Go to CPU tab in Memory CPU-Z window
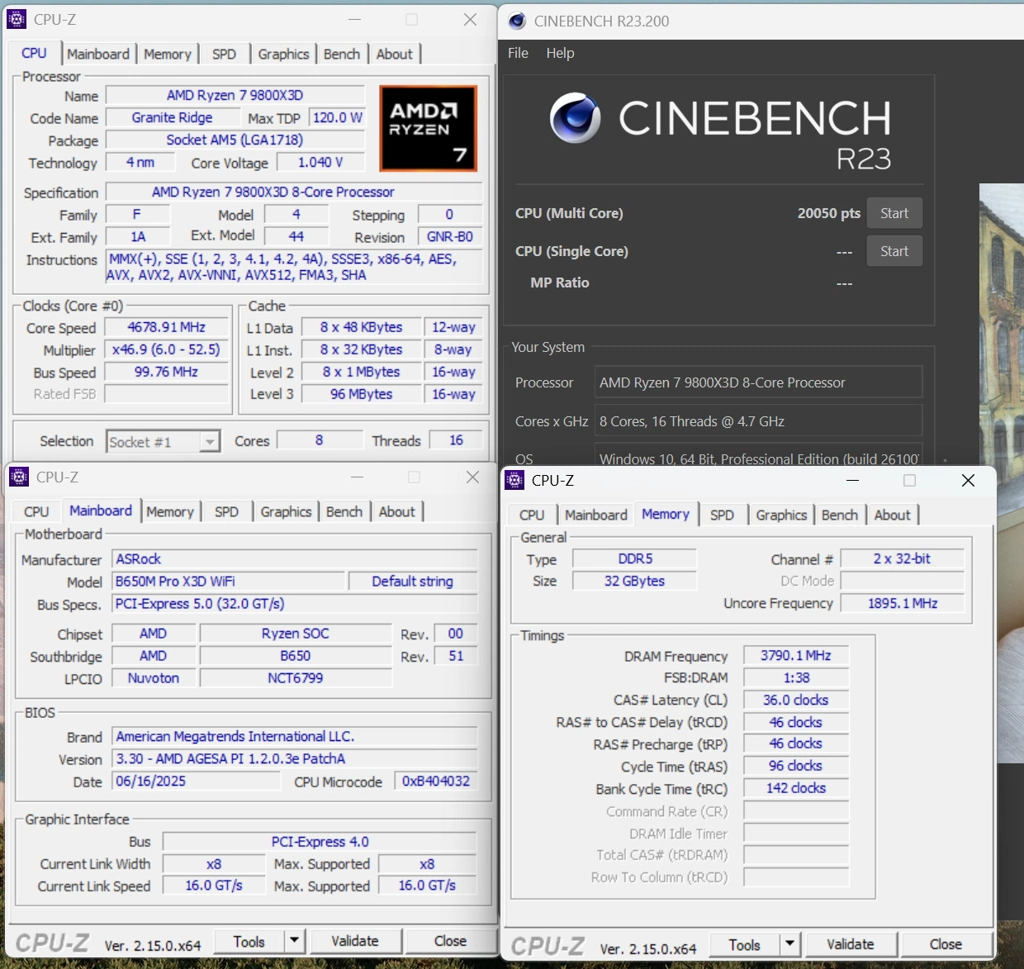Image resolution: width=1024 pixels, height=969 pixels. [532, 515]
